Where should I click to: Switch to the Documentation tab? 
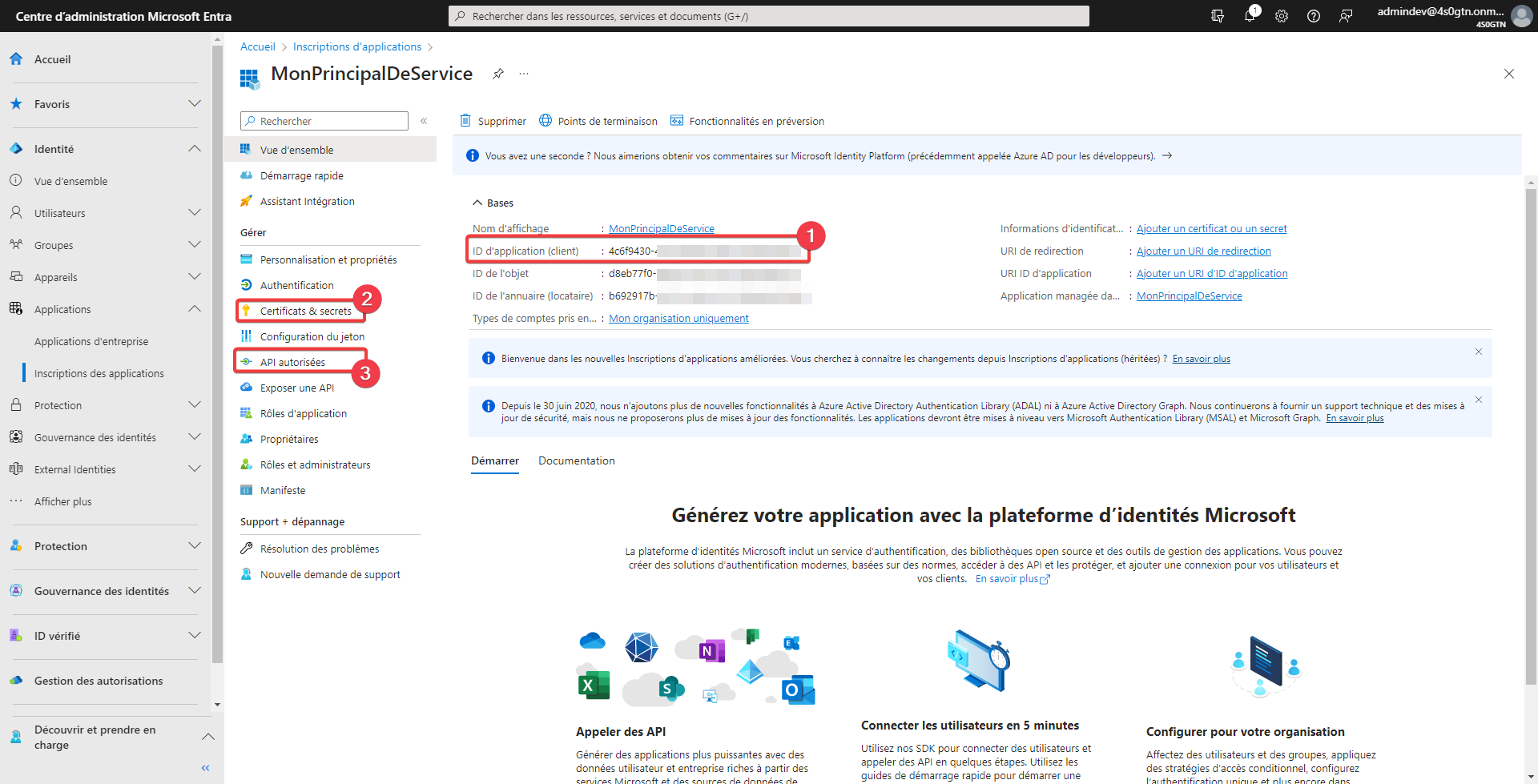coord(577,460)
